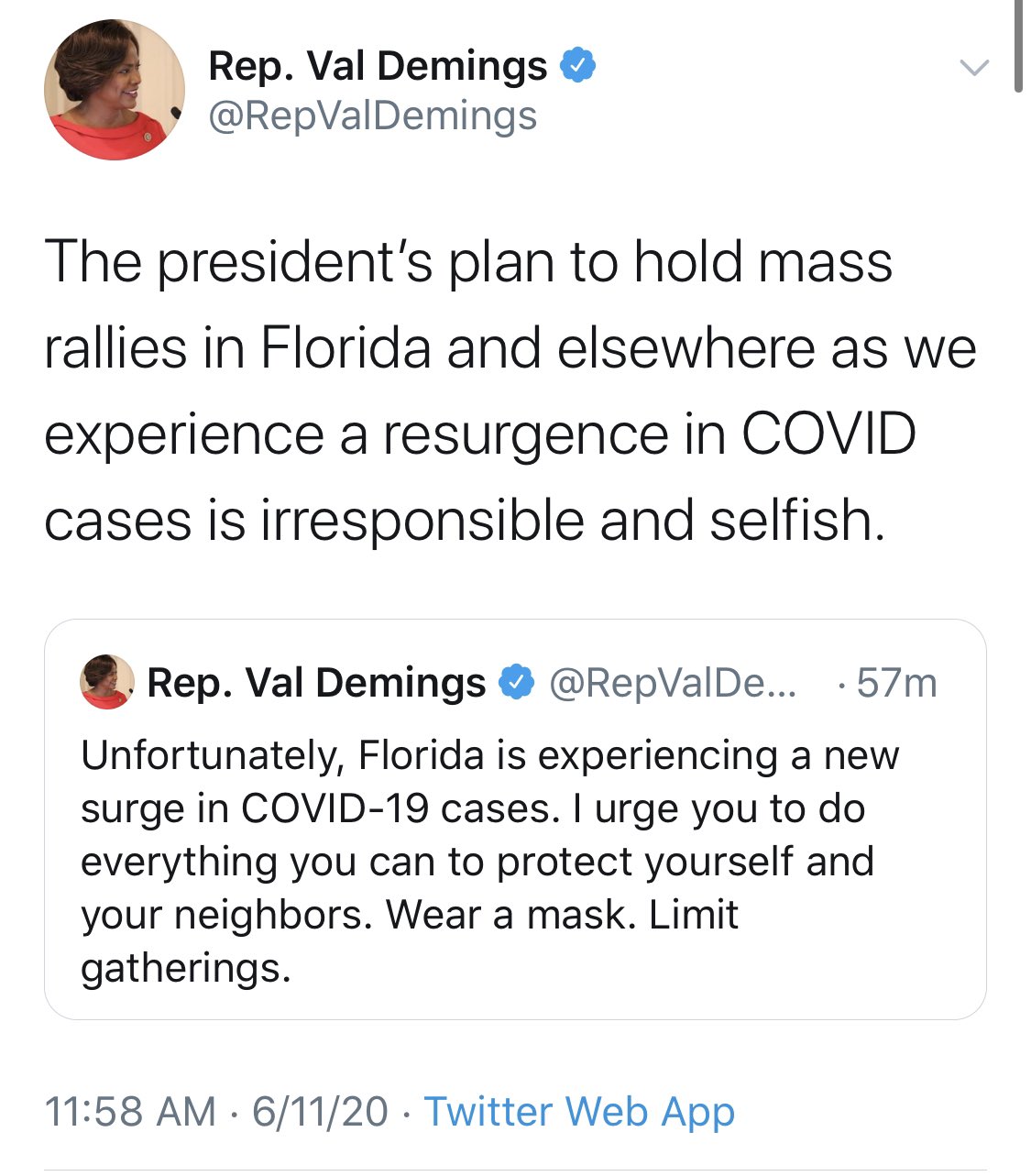1031x1176 pixels.
Task: Click the @RepValDemings handle under the name
Action: click(372, 116)
